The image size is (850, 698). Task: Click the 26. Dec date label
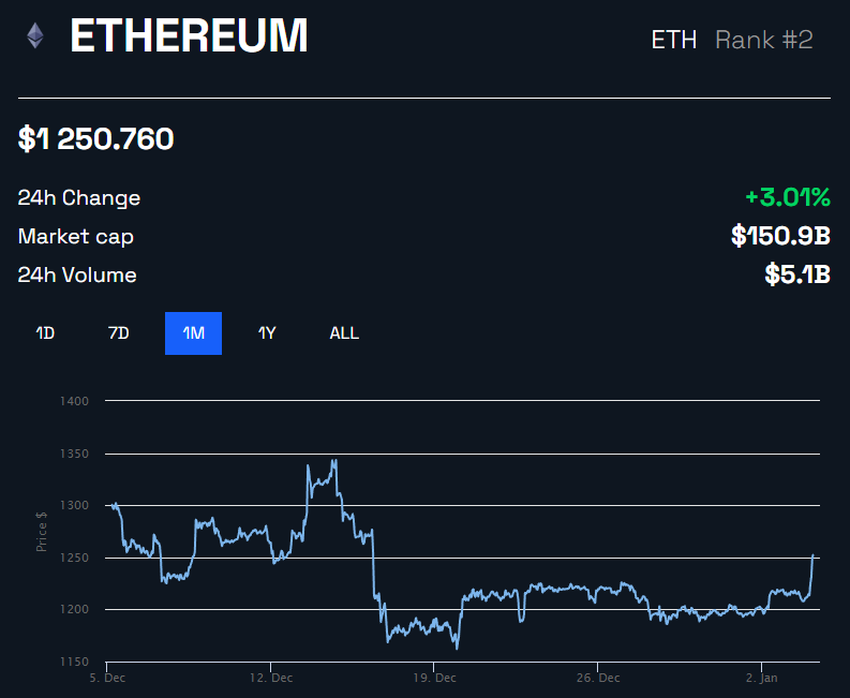[x=598, y=678]
